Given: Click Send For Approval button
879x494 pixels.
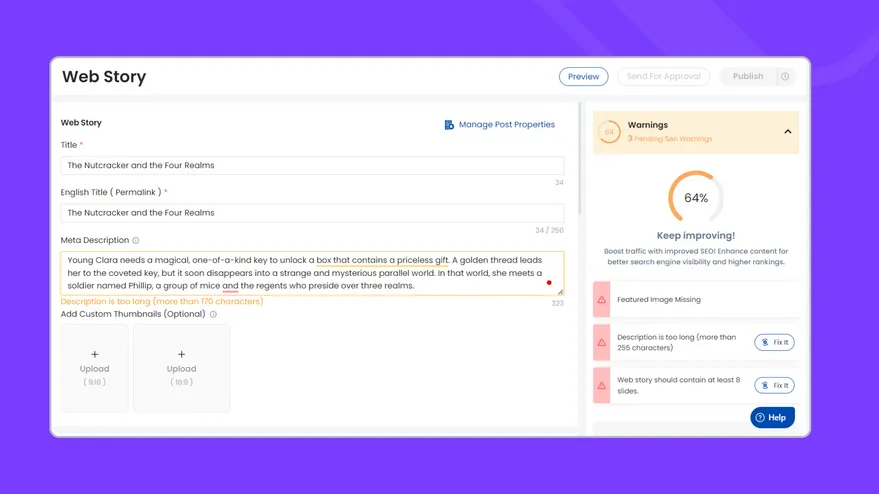Looking at the screenshot, I should [663, 77].
